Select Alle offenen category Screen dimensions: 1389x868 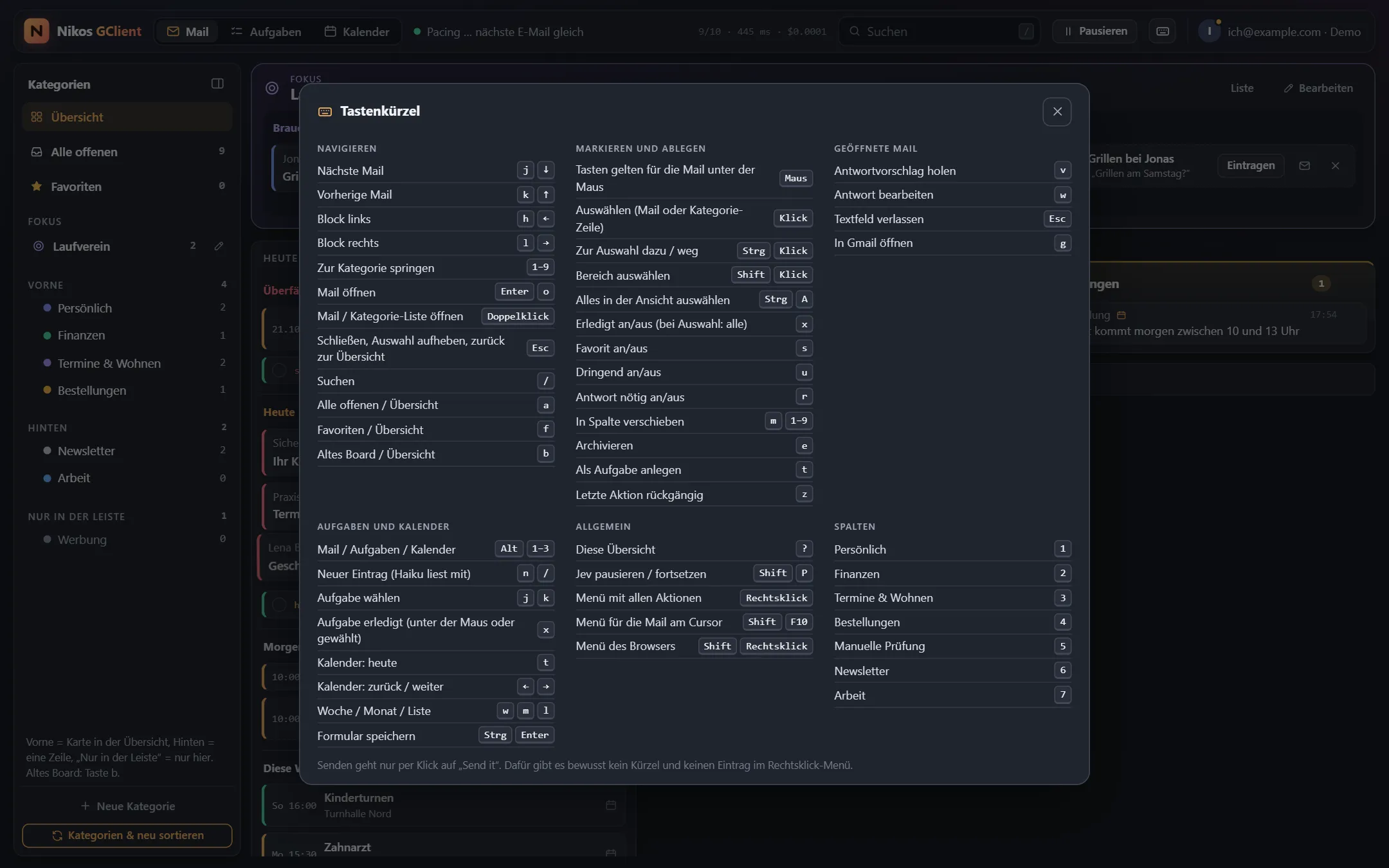pyautogui.click(x=127, y=152)
